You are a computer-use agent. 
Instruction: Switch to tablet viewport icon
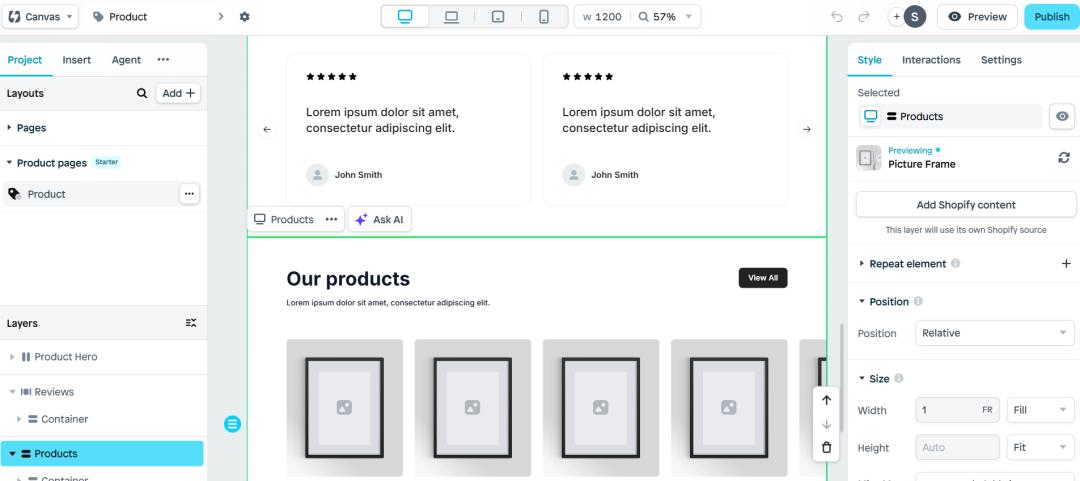click(x=498, y=17)
